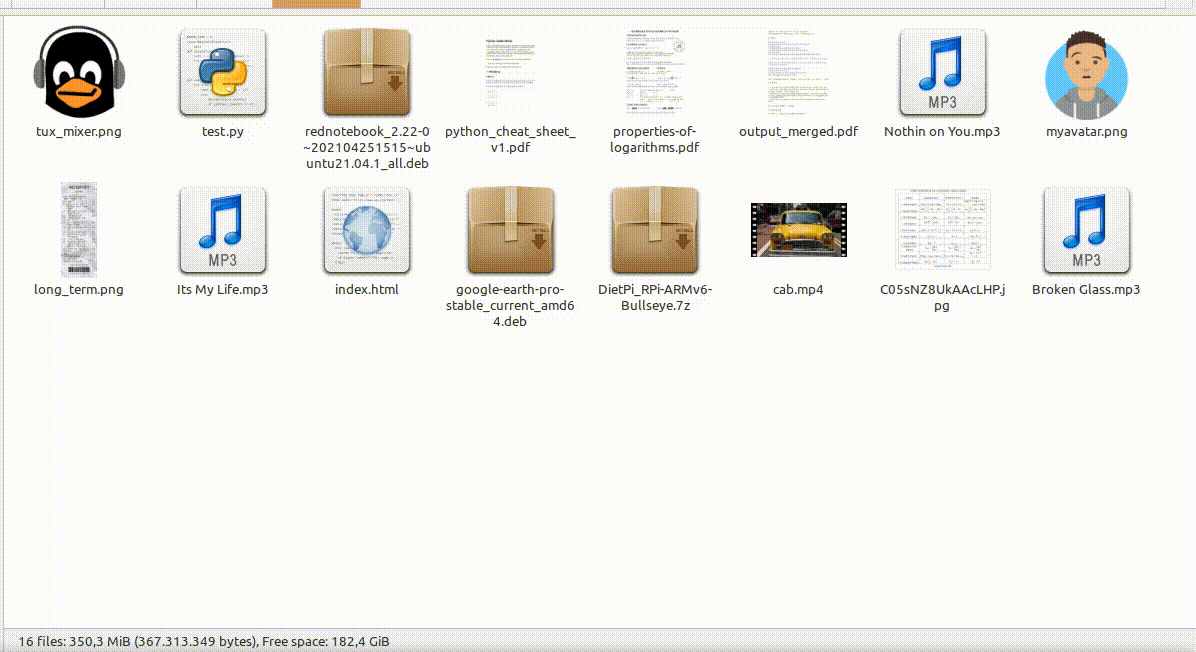Select Broken Glass.mp3

(1086, 230)
